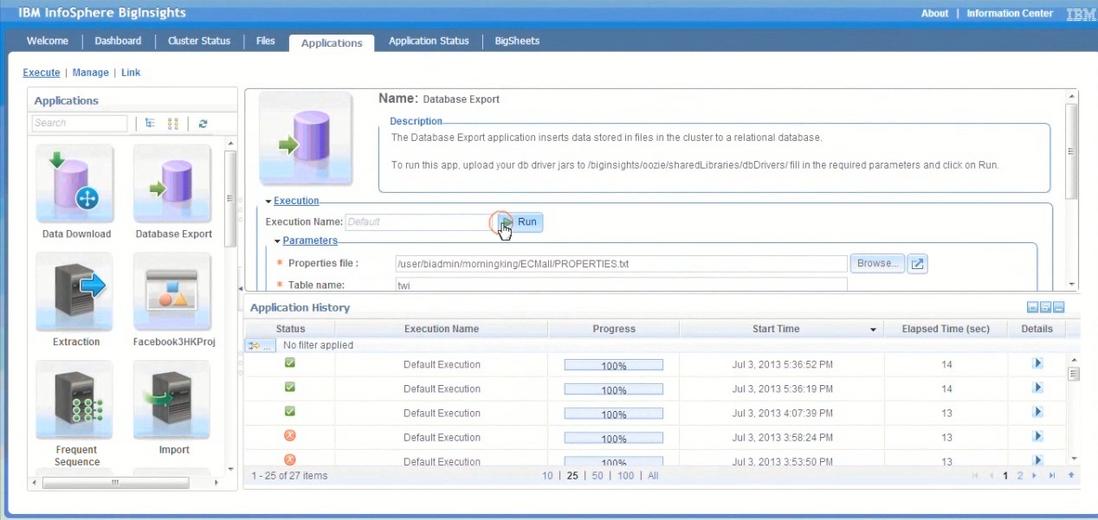This screenshot has height=520, width=1098.
Task: Refresh the applications list
Action: coord(202,123)
